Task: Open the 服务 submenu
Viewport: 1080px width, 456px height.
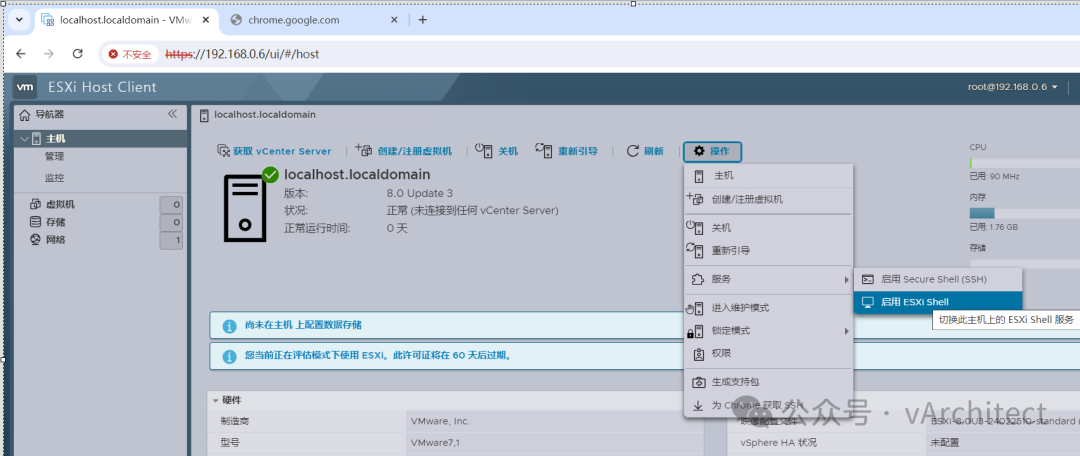Action: click(x=768, y=279)
